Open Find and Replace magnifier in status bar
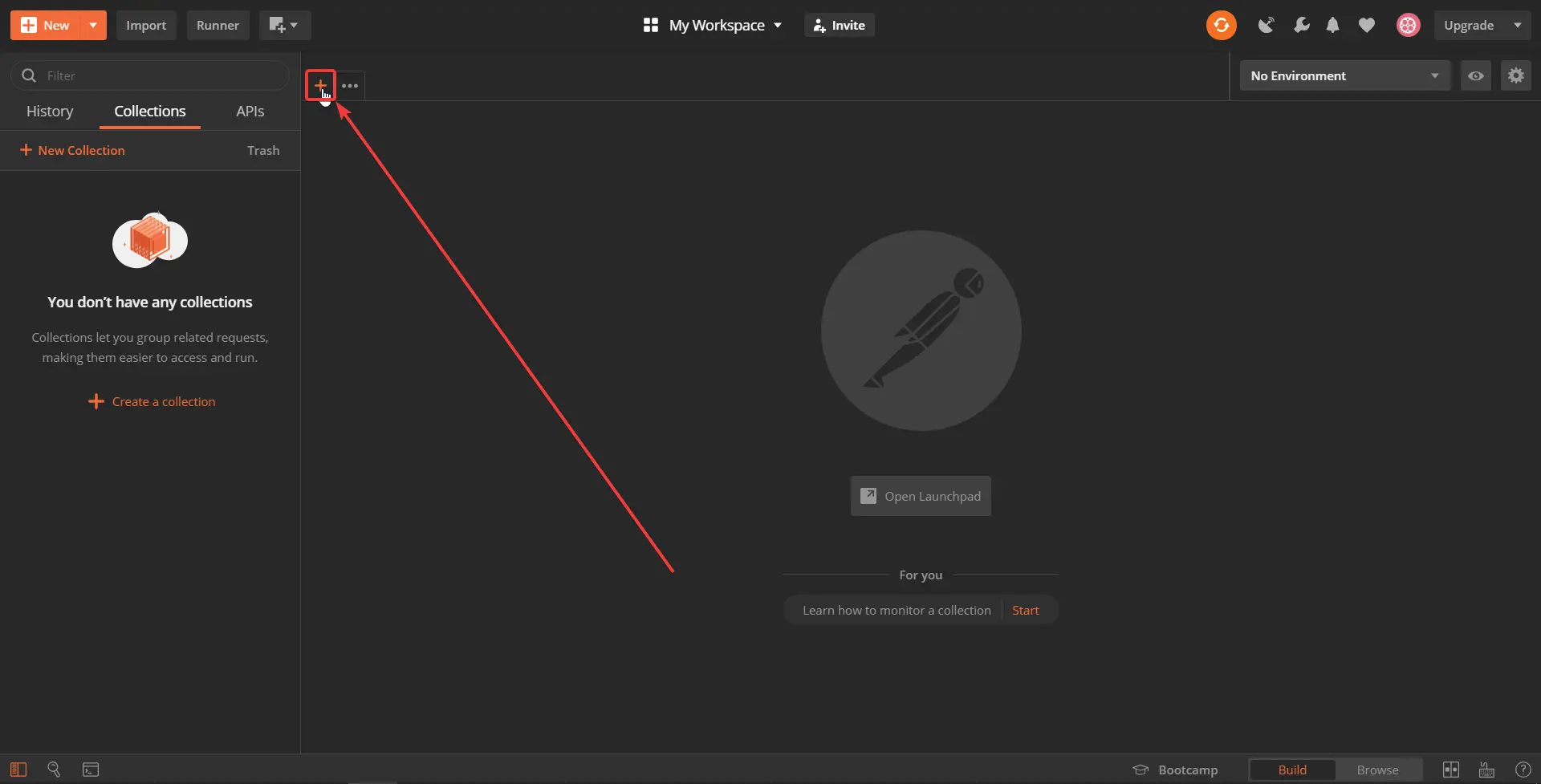This screenshot has height=784, width=1541. click(x=54, y=769)
